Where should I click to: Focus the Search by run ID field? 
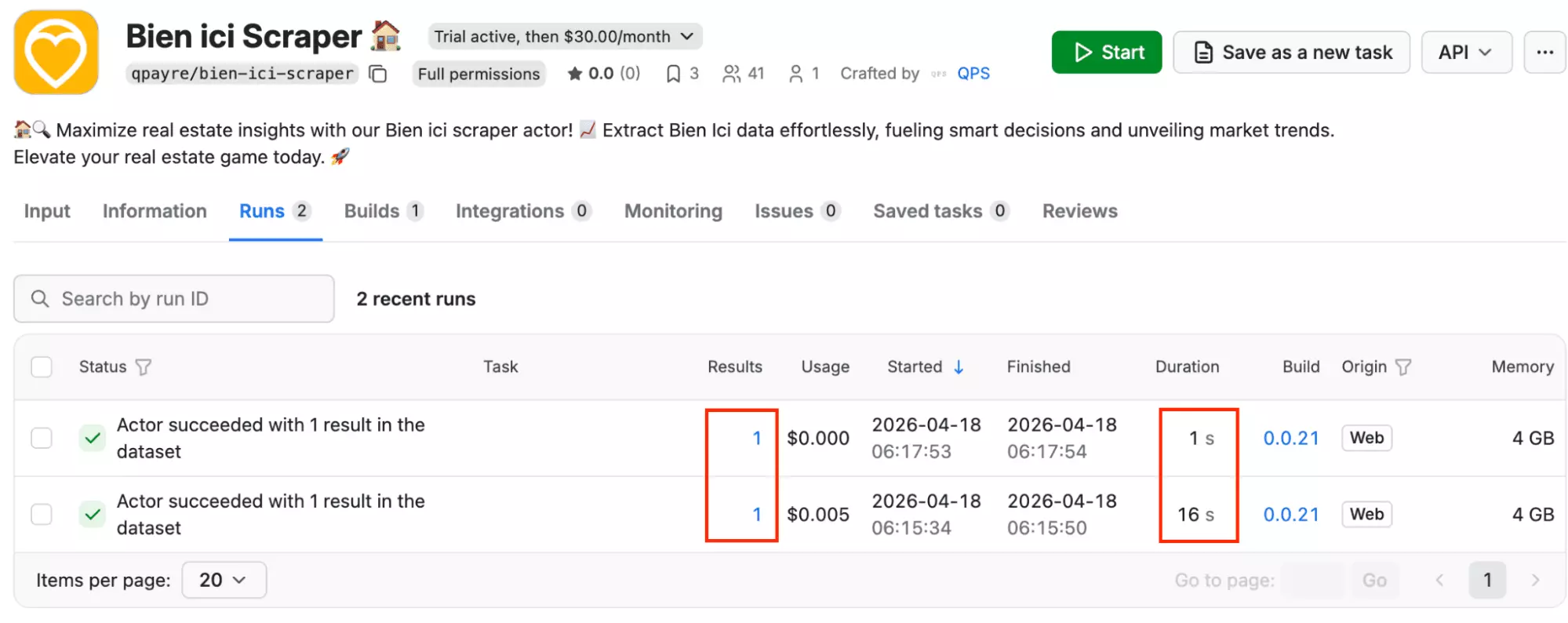(174, 299)
